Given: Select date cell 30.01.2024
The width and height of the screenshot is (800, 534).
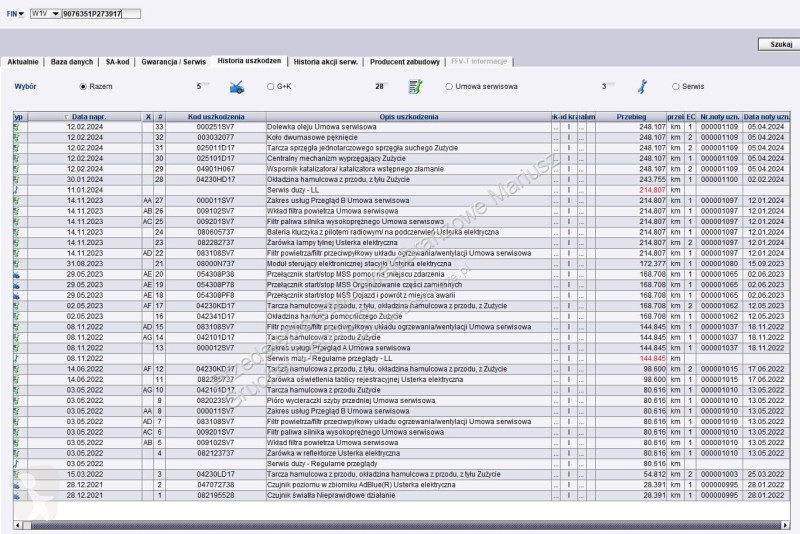Looking at the screenshot, I should point(85,180).
